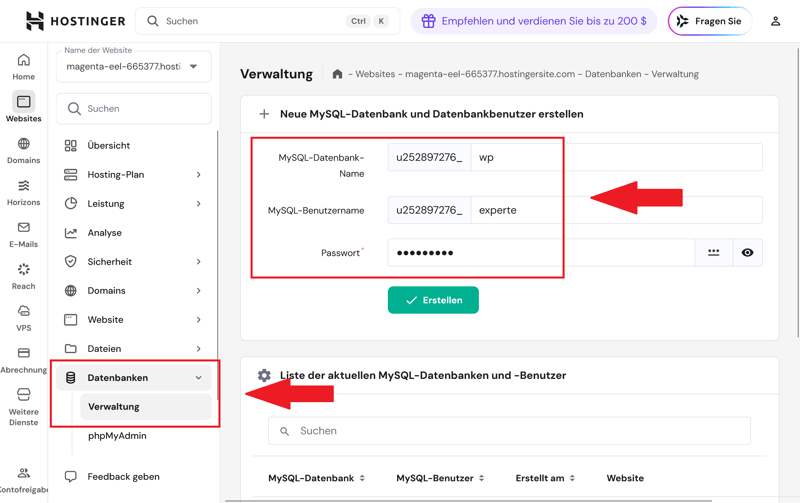Click the Leistung gauge icon

[x=70, y=204]
